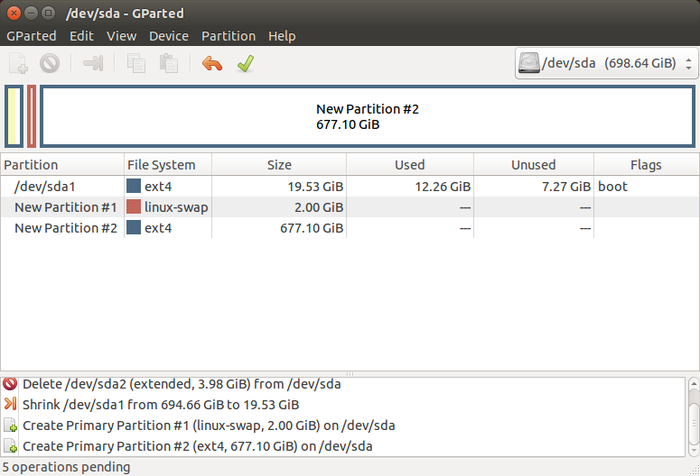Open the Device menu
The image size is (700, 476).
click(x=168, y=36)
